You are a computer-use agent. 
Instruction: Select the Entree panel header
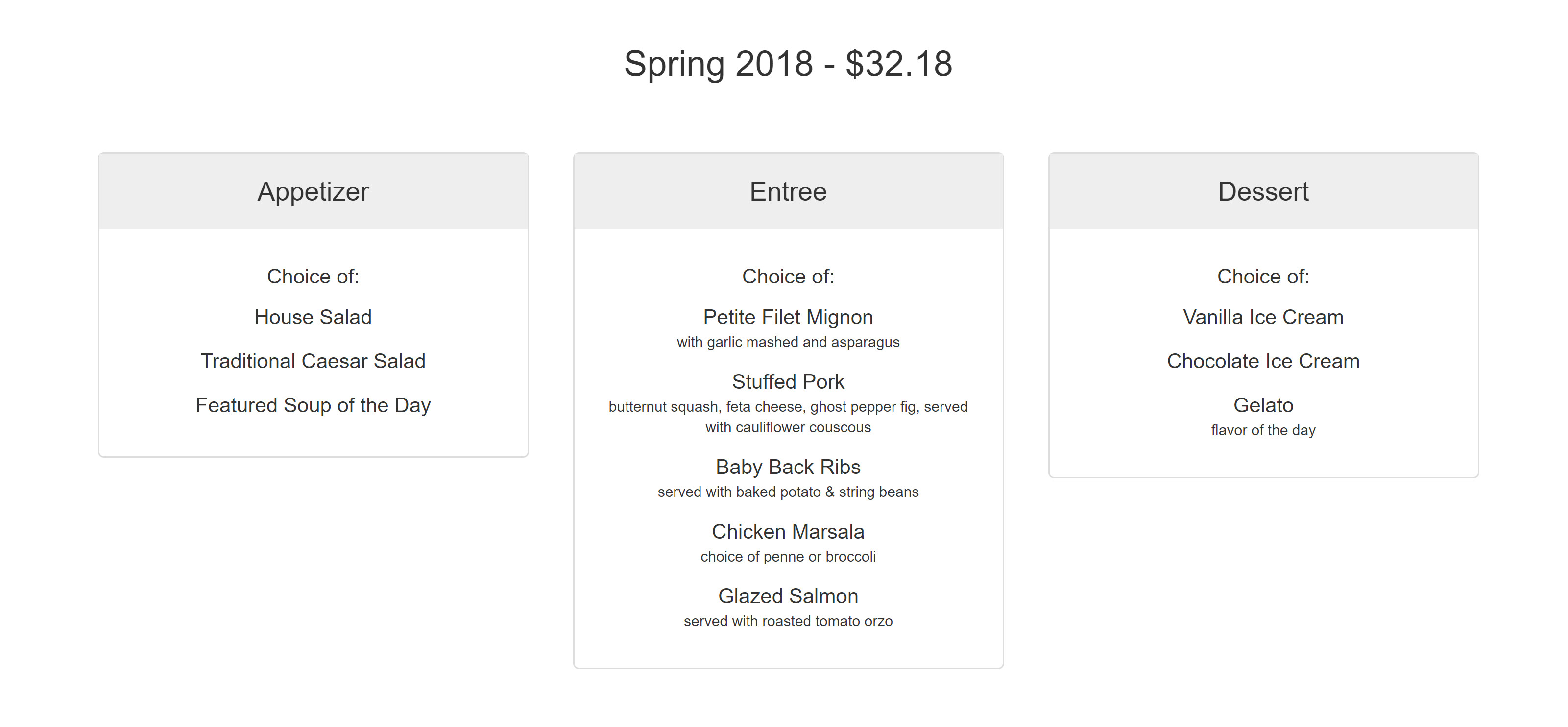click(788, 191)
